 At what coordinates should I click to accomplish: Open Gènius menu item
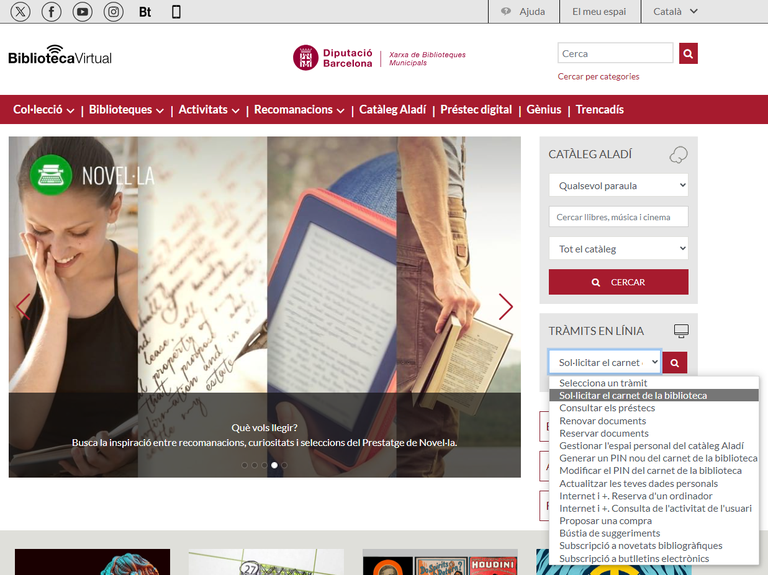coord(544,110)
